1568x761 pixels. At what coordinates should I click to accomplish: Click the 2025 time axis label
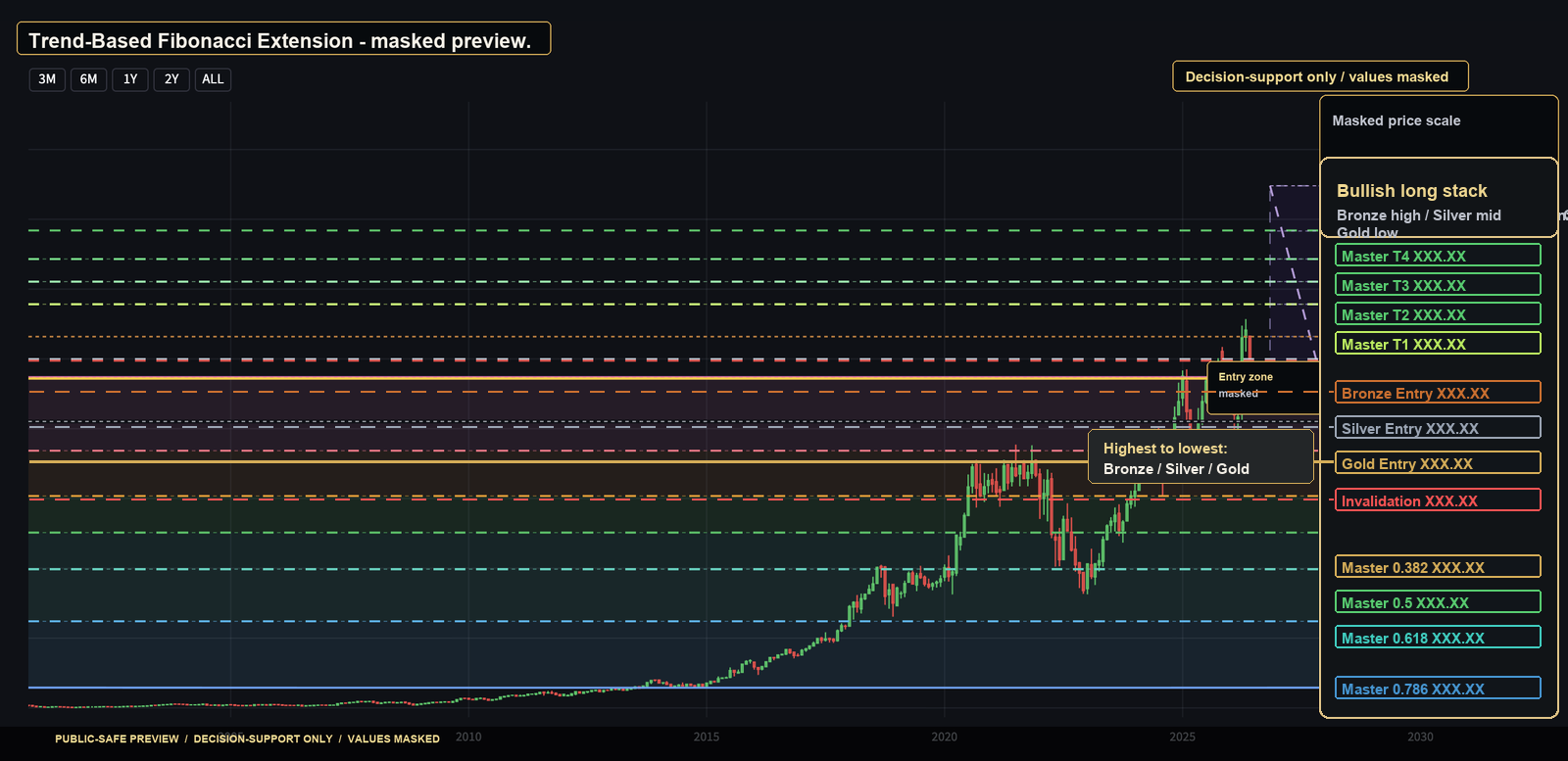pyautogui.click(x=1183, y=737)
